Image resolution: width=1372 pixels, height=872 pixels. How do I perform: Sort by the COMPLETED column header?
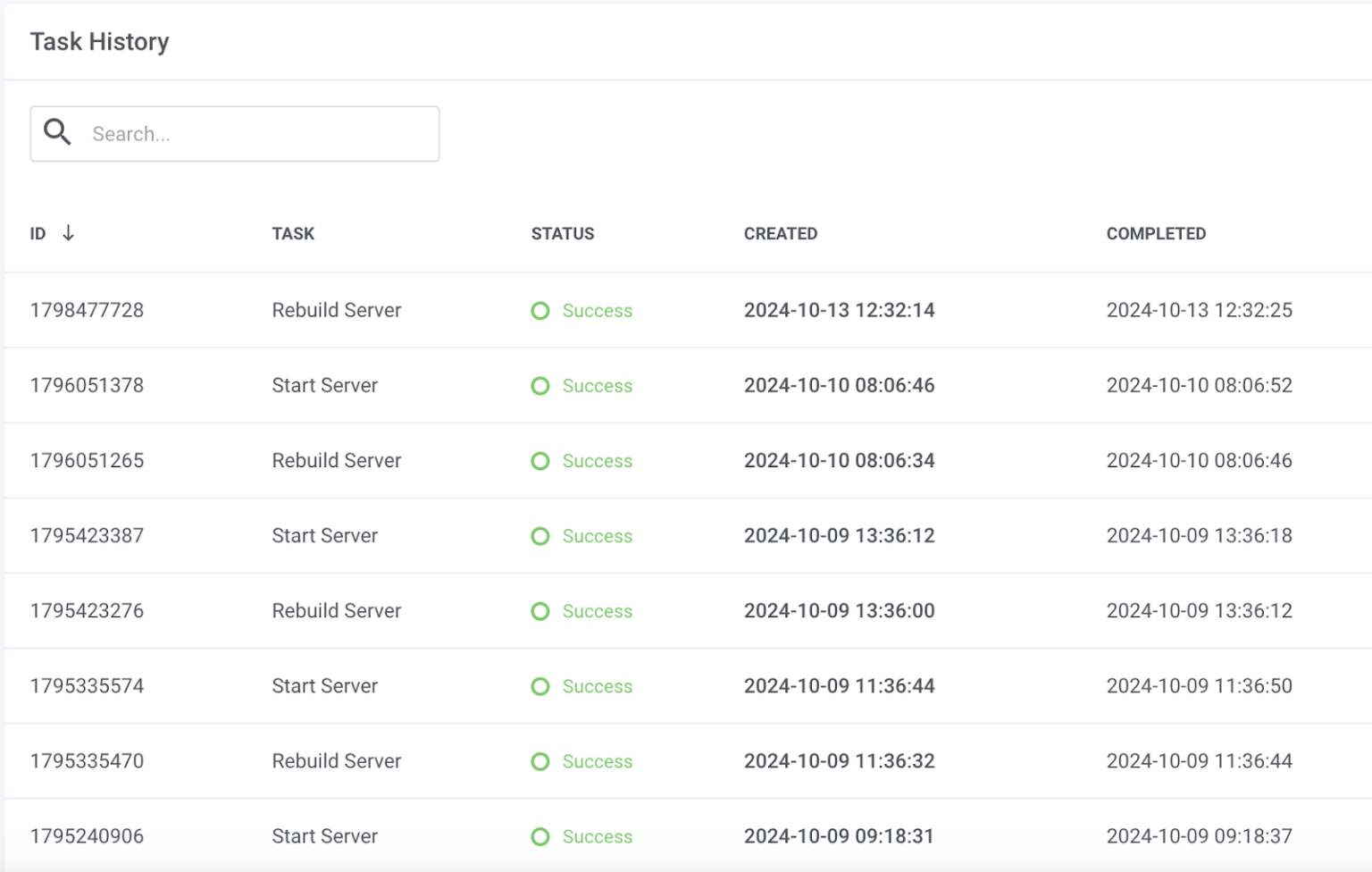pos(1157,233)
